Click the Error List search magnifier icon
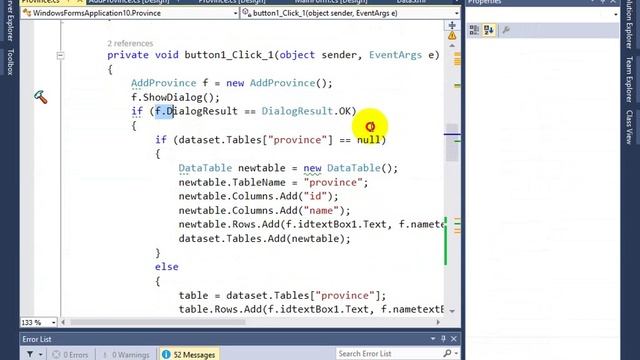 (447, 353)
